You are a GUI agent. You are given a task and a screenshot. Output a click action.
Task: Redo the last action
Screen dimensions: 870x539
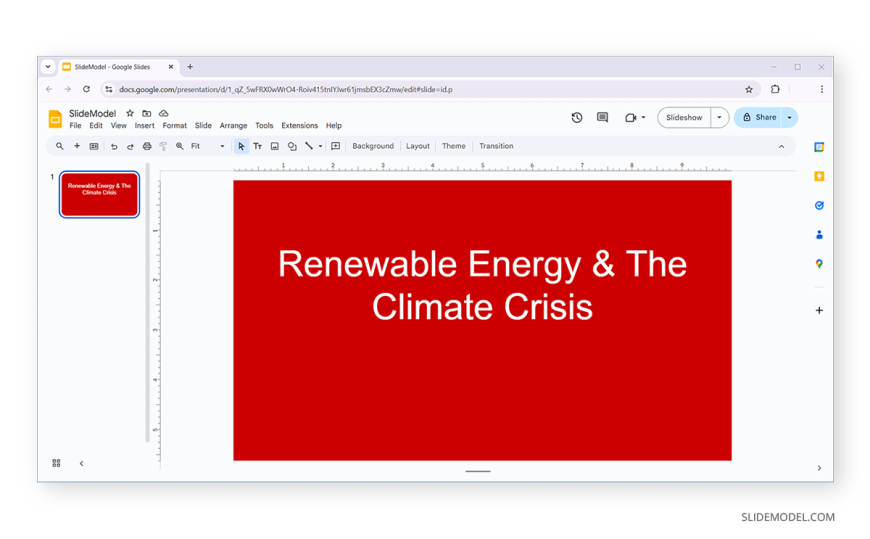(130, 147)
